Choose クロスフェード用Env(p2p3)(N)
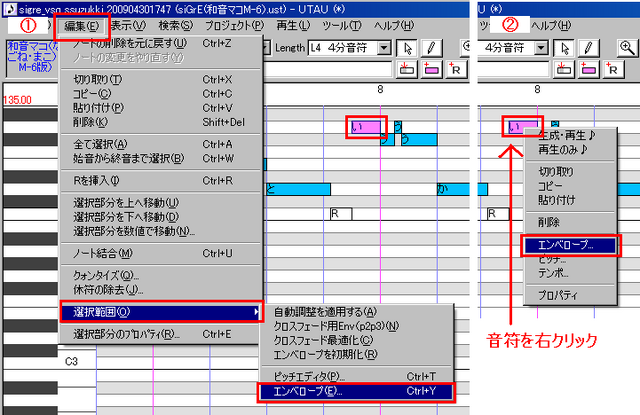Screen dimensions: 640x415 [356, 326]
